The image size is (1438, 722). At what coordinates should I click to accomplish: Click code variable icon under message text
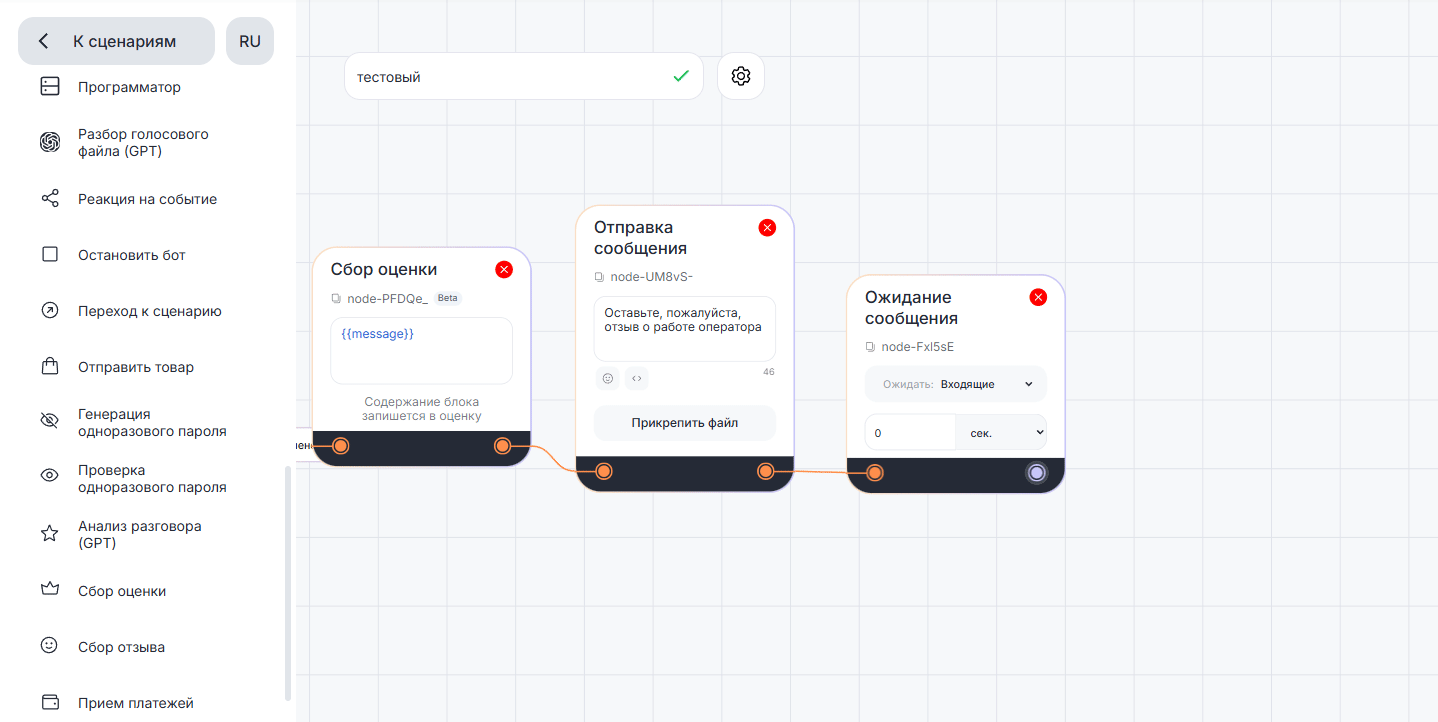[637, 378]
